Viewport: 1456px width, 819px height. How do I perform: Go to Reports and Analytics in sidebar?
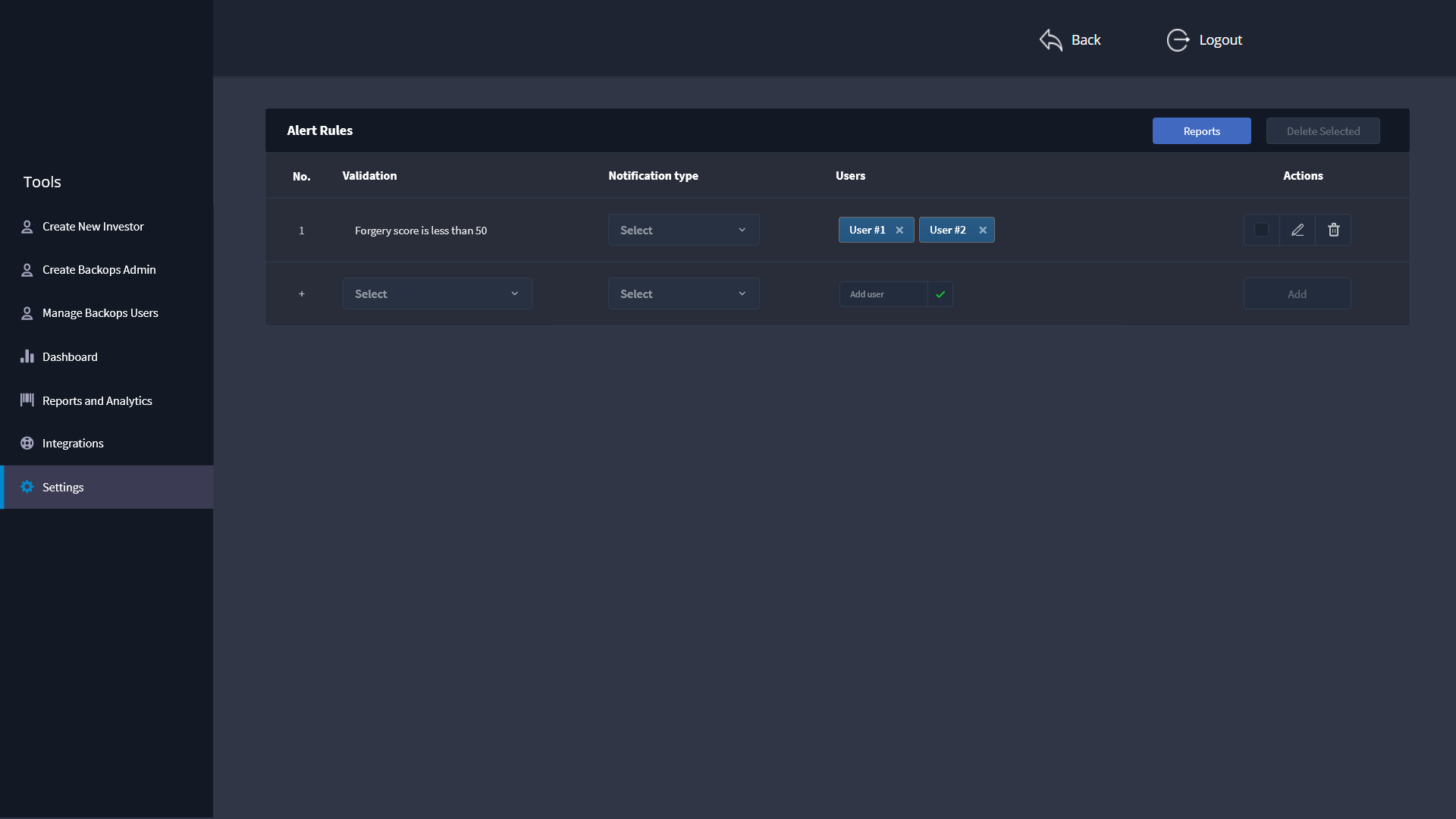tap(97, 400)
